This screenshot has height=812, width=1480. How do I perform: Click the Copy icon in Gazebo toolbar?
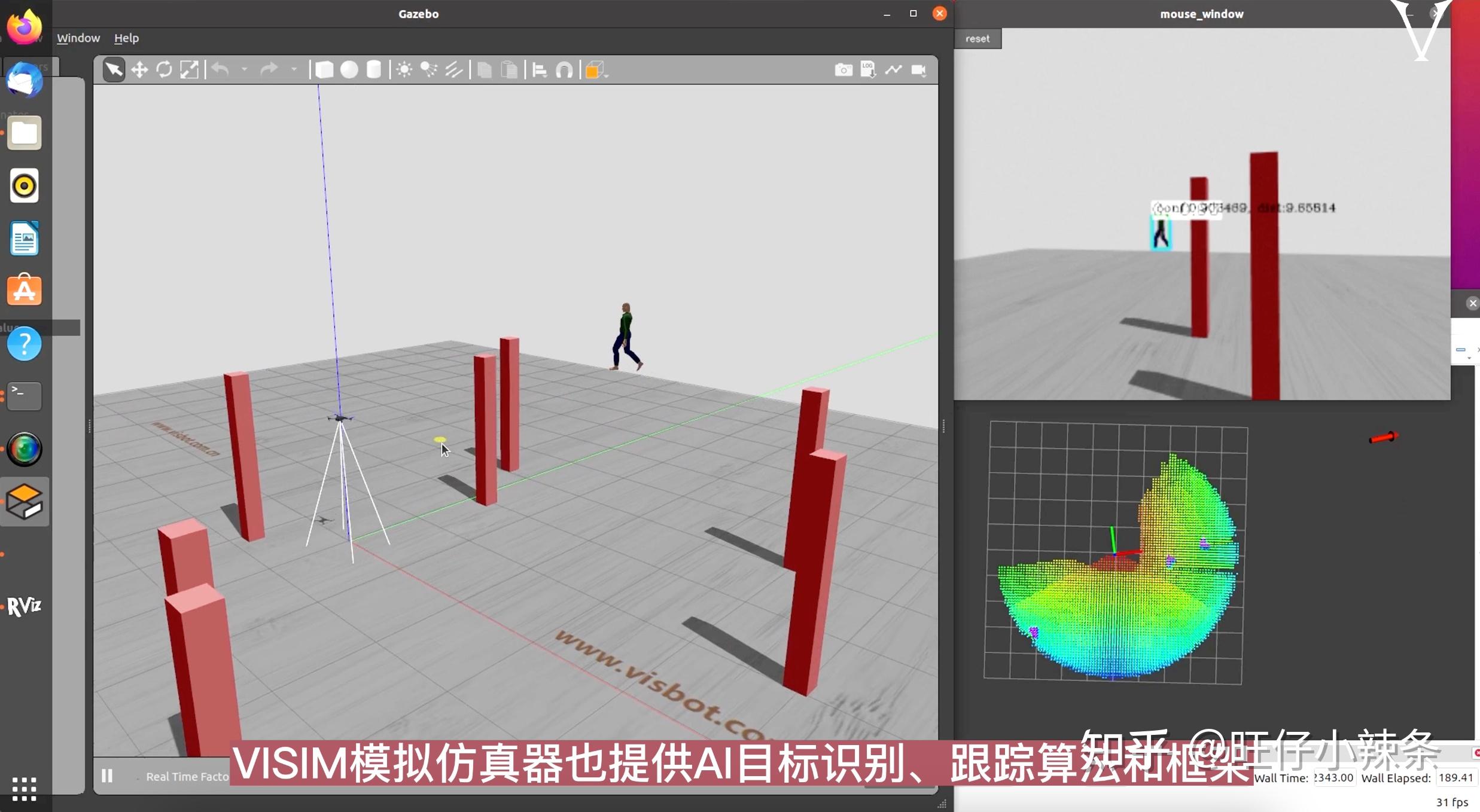point(485,70)
